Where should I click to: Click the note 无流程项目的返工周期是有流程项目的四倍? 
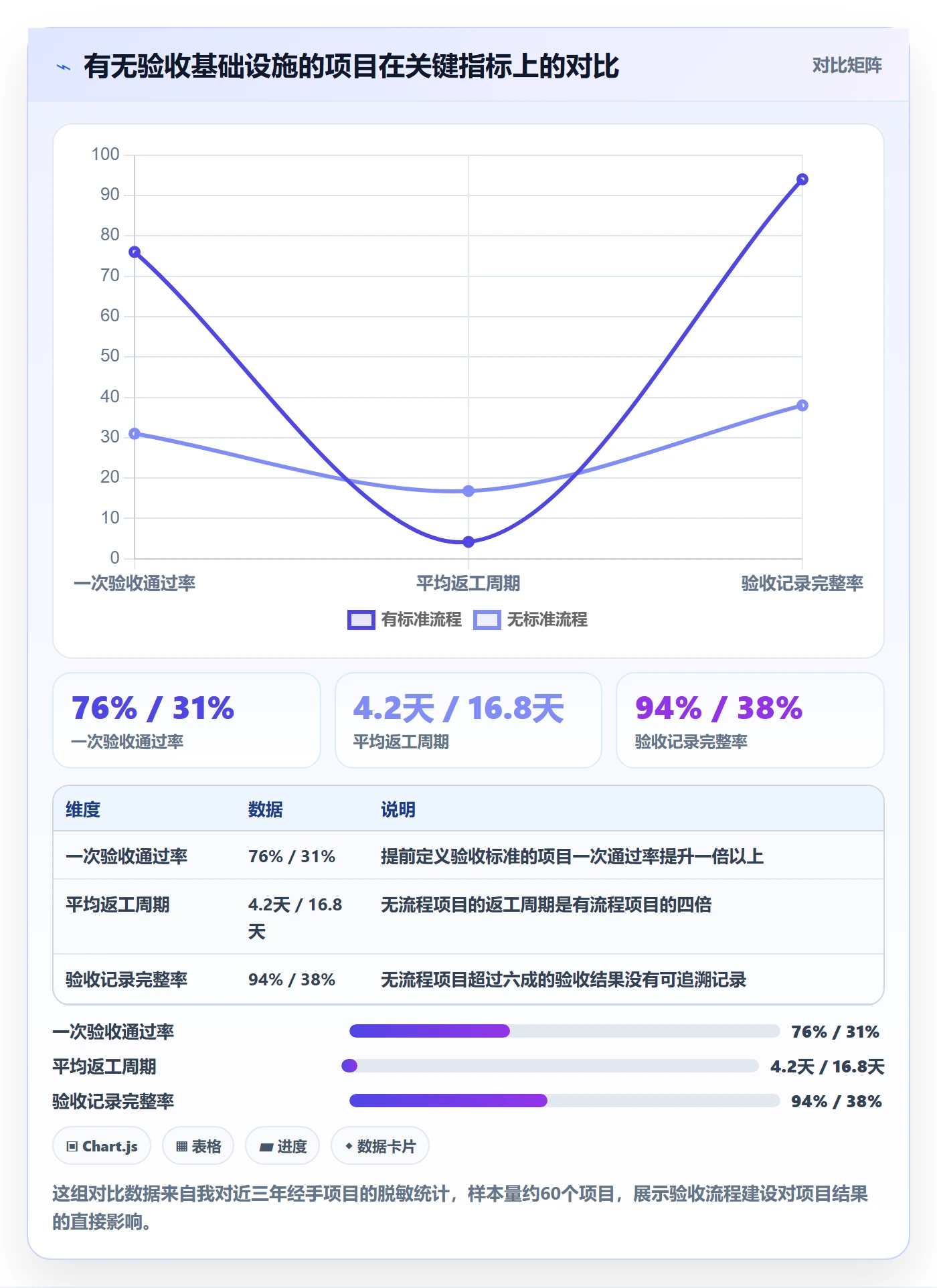(546, 904)
